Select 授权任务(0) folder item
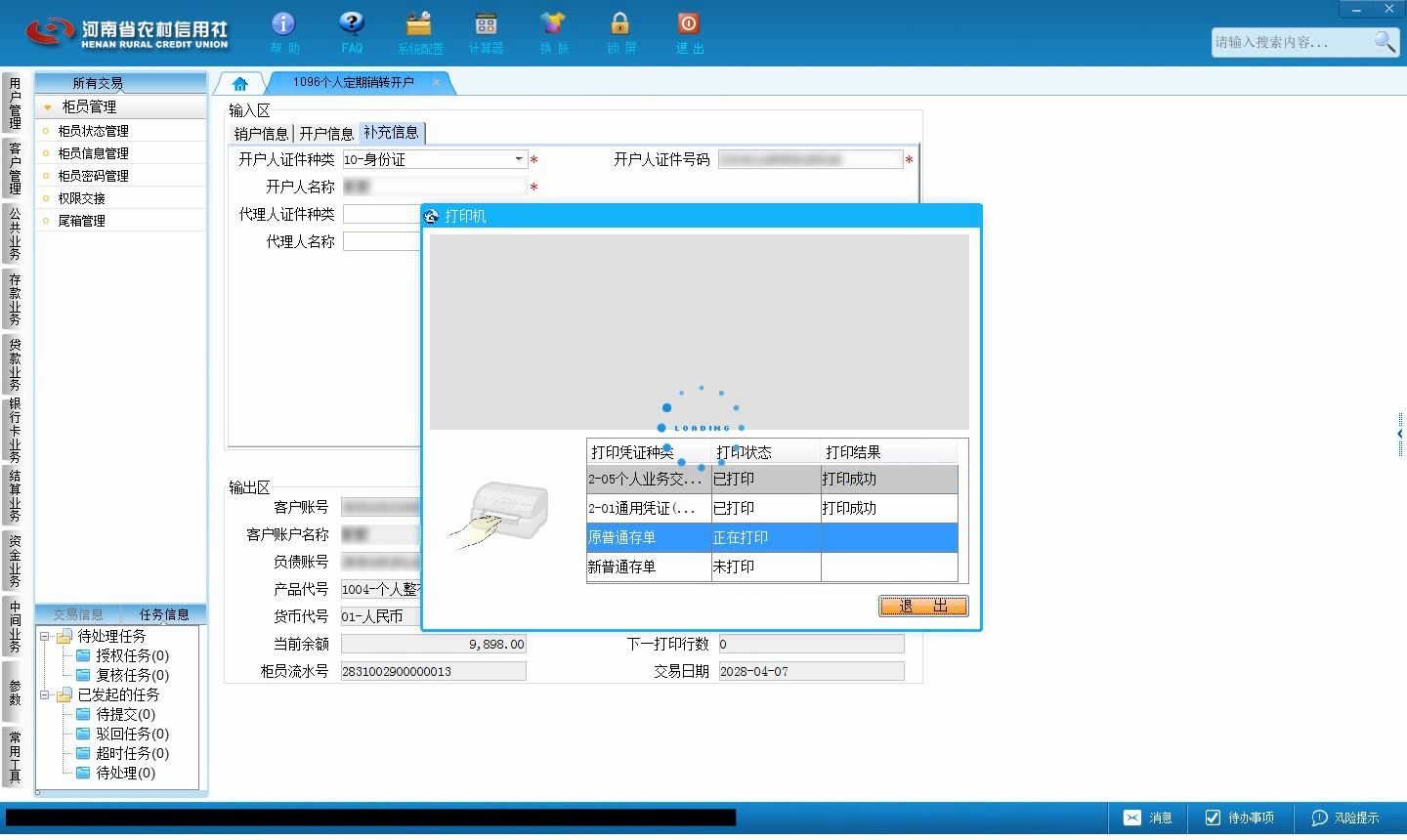 click(122, 655)
